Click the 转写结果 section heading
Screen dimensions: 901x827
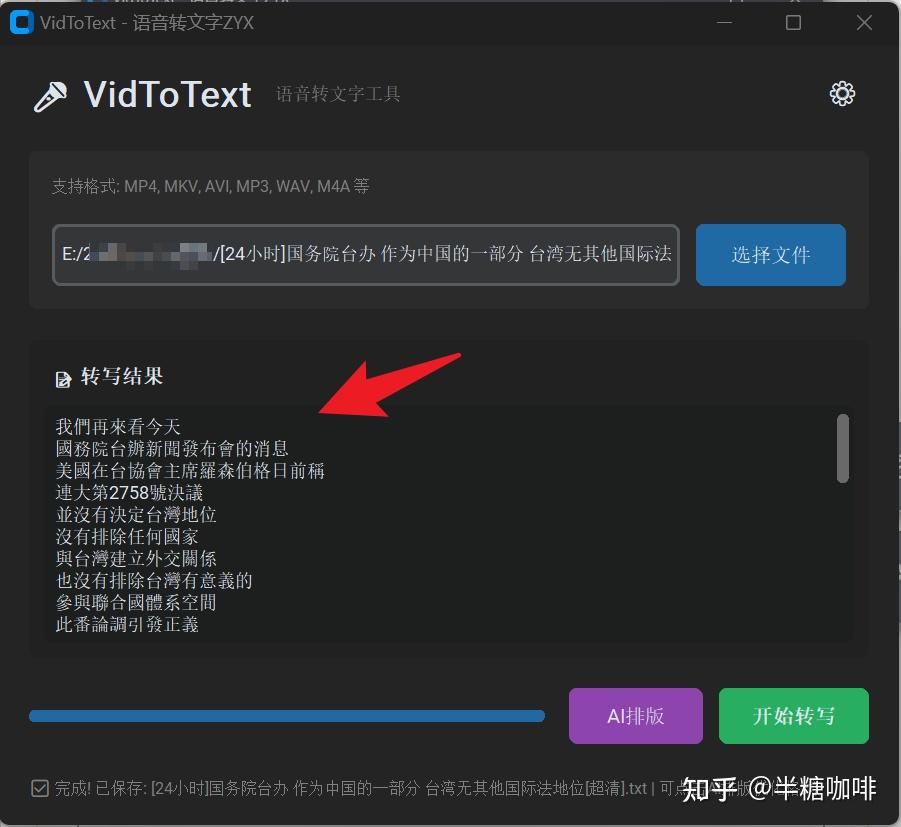(122, 377)
